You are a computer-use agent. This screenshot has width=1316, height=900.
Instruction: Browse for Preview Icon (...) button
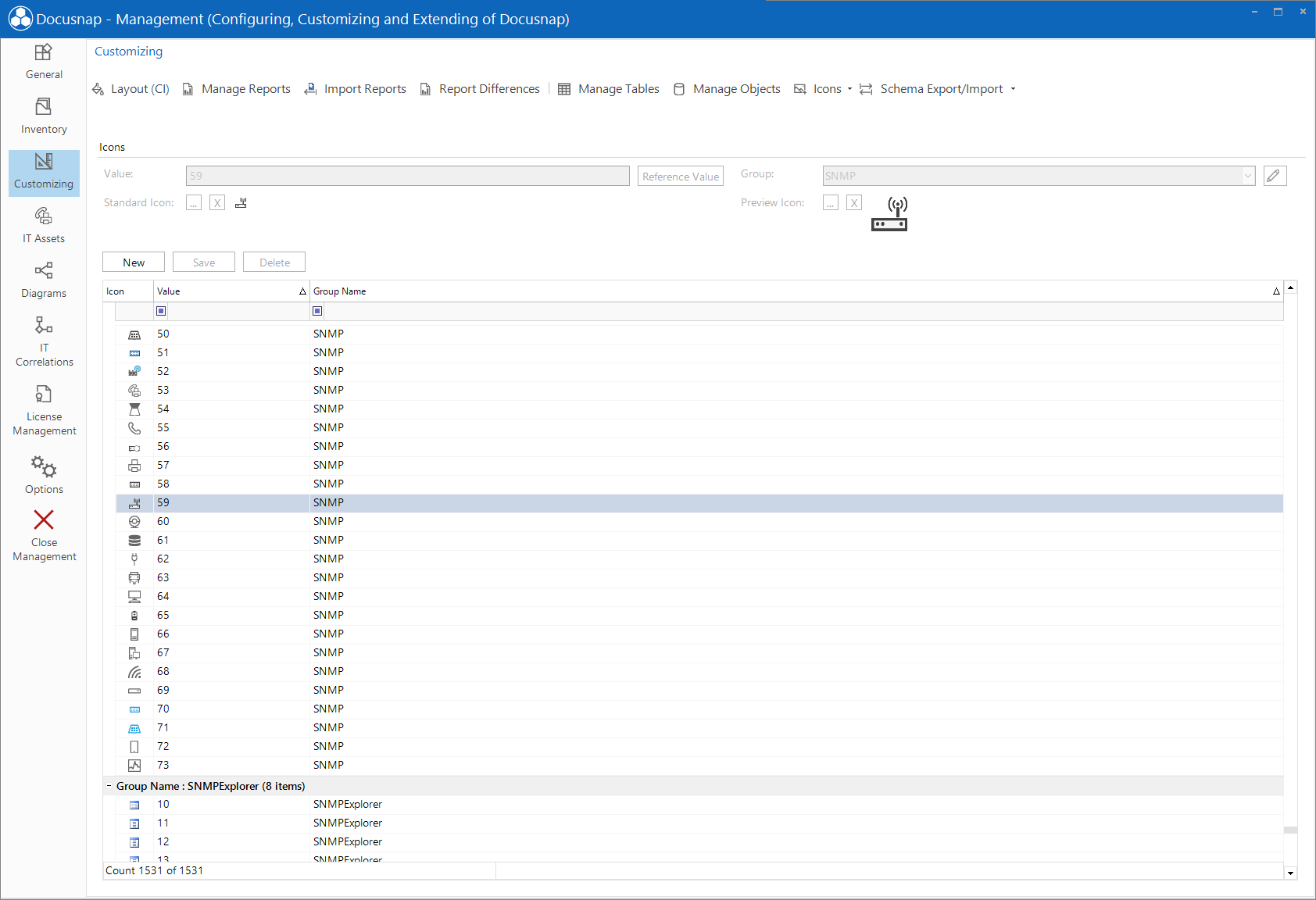tap(831, 203)
